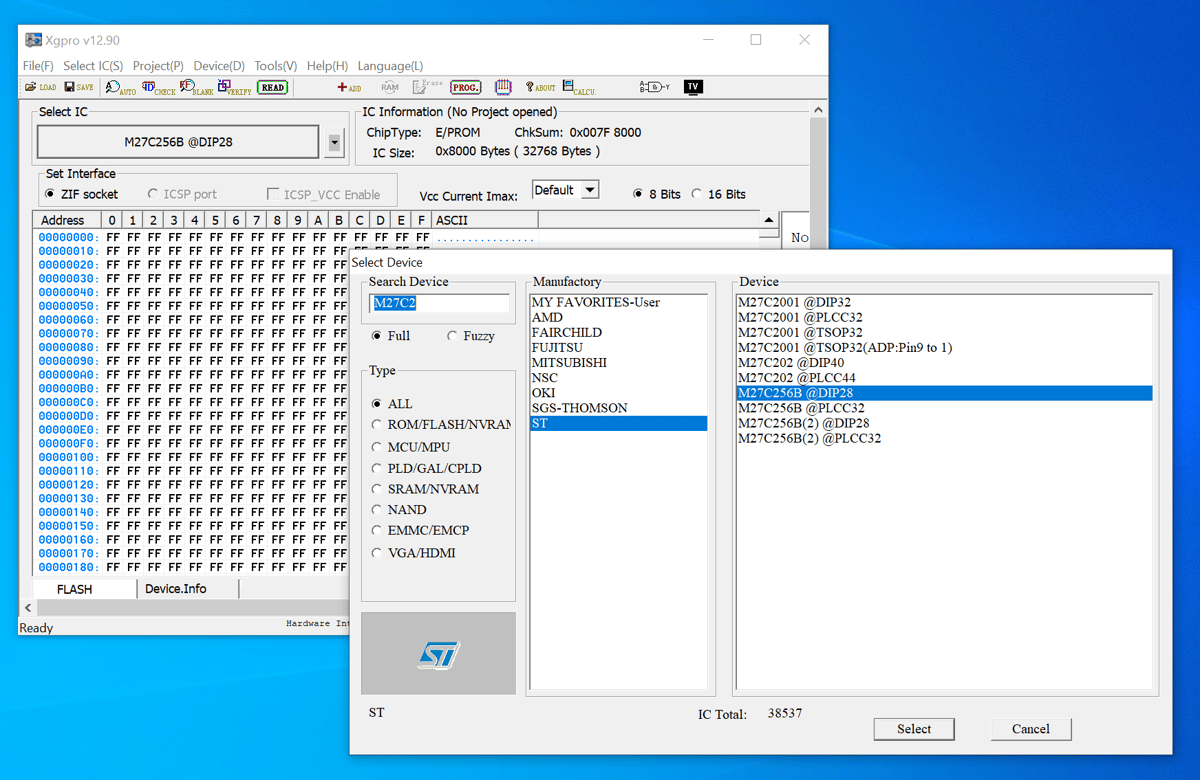Select device M27C2001 @PLCC32
Image resolution: width=1200 pixels, height=780 pixels.
[944, 317]
